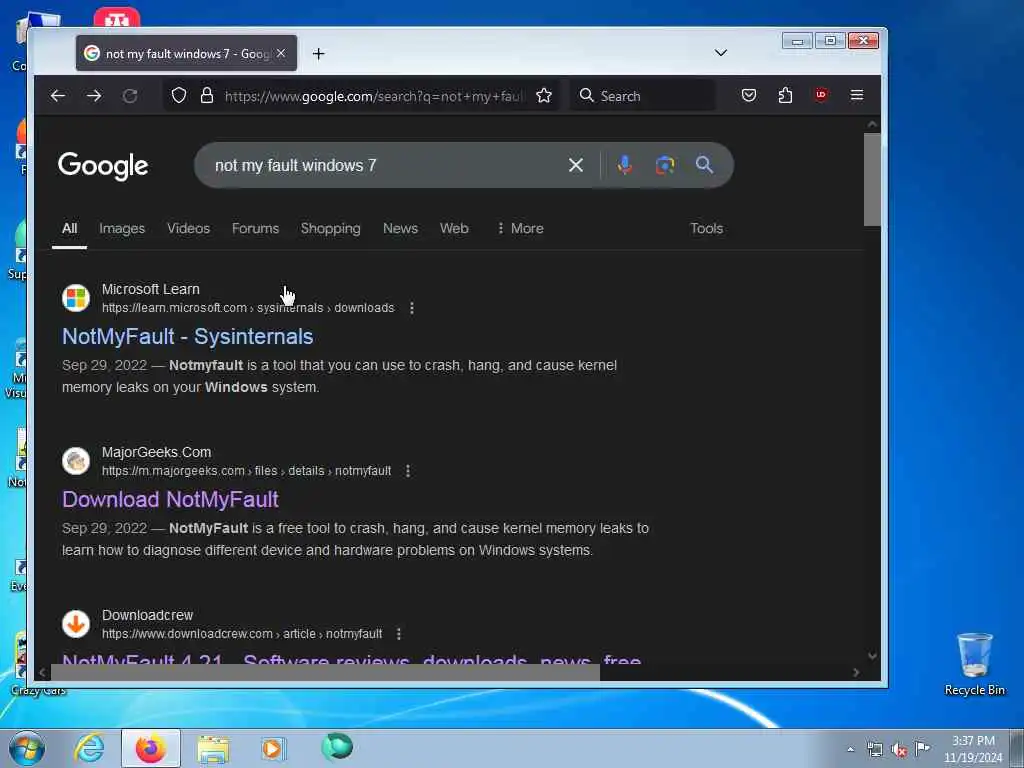This screenshot has width=1024, height=768.
Task: Click the Microsoft Learn favicon
Action: pyautogui.click(x=76, y=298)
